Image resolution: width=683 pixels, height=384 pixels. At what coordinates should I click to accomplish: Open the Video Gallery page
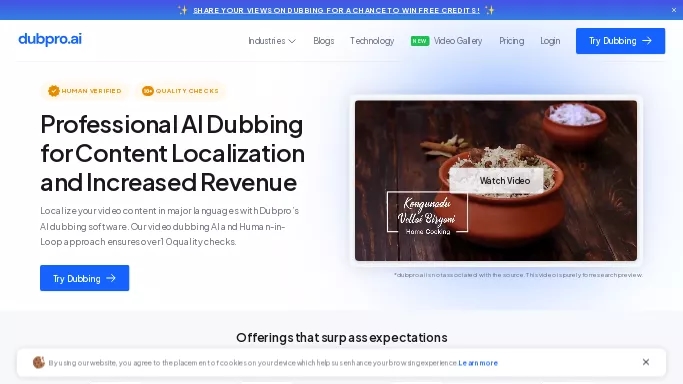tap(458, 41)
